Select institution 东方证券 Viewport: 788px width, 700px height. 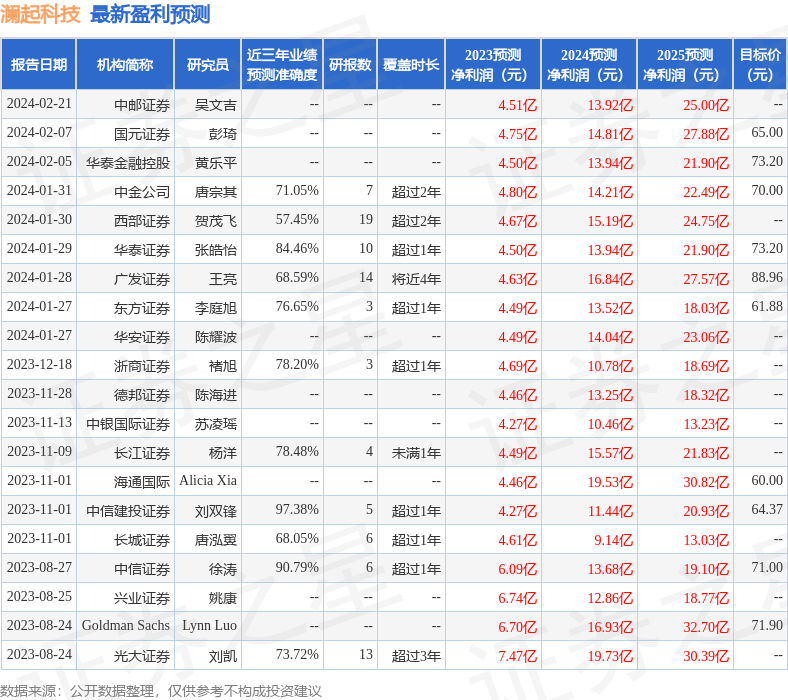(142, 309)
